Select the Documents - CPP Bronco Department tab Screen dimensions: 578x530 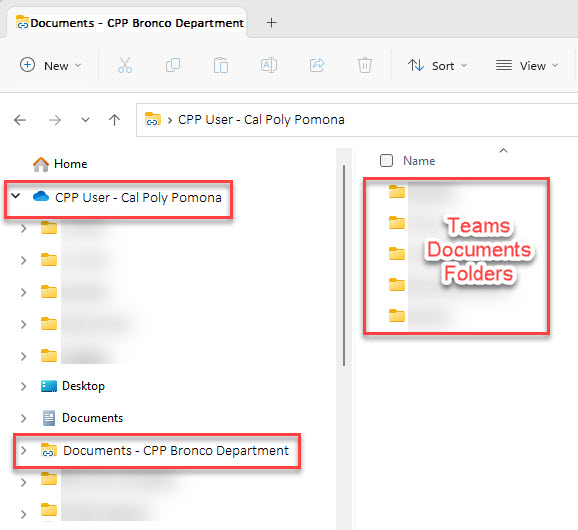(x=127, y=22)
